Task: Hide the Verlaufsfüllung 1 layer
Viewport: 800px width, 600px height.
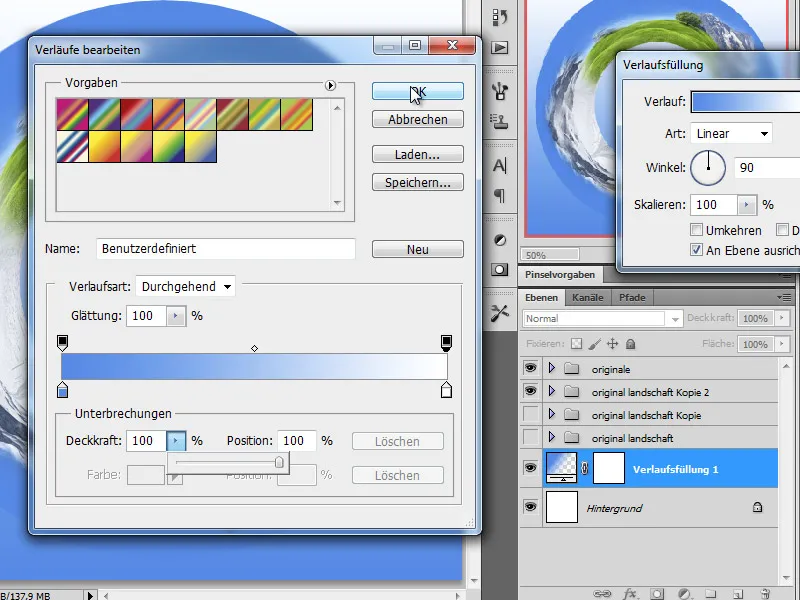Action: tap(531, 467)
